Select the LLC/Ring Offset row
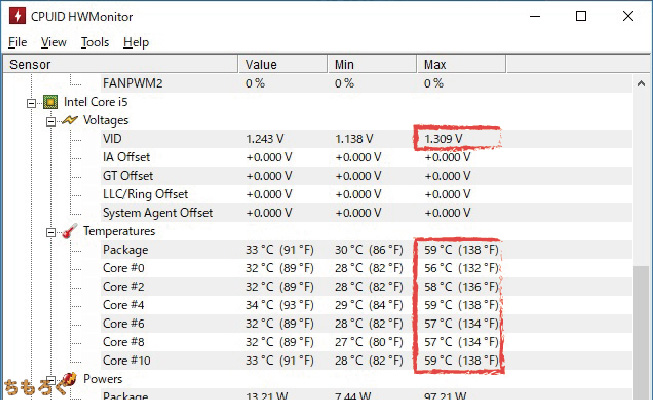 tap(366, 194)
